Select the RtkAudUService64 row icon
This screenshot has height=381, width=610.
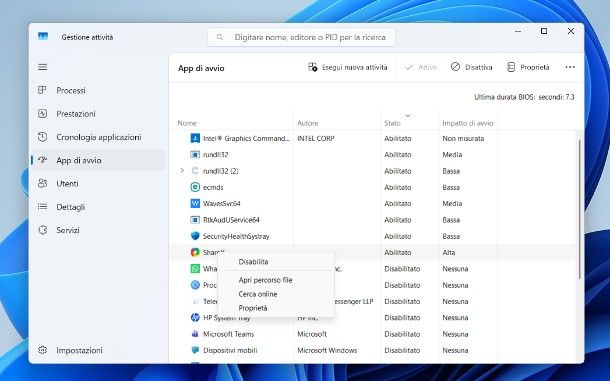(195, 220)
